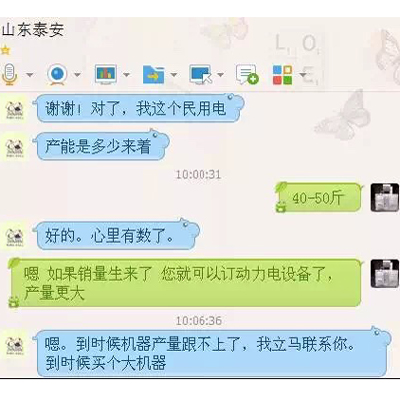
Task: Open the colorful apps grid icon
Action: (x=282, y=74)
